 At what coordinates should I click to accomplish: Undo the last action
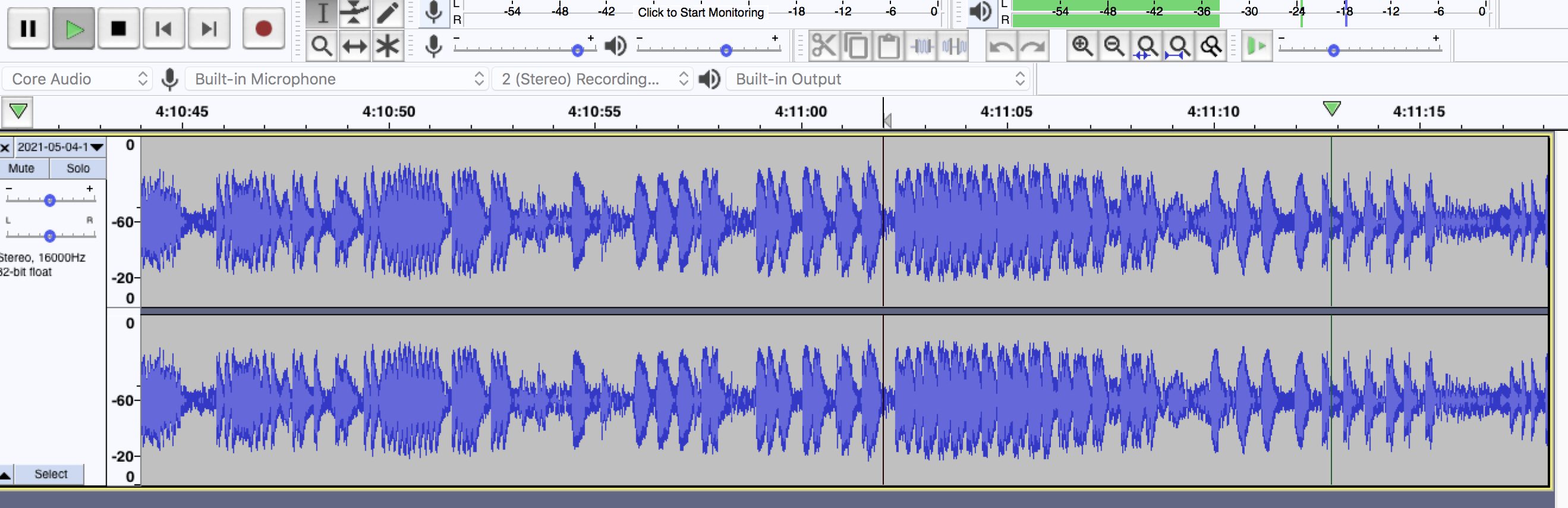click(1002, 46)
